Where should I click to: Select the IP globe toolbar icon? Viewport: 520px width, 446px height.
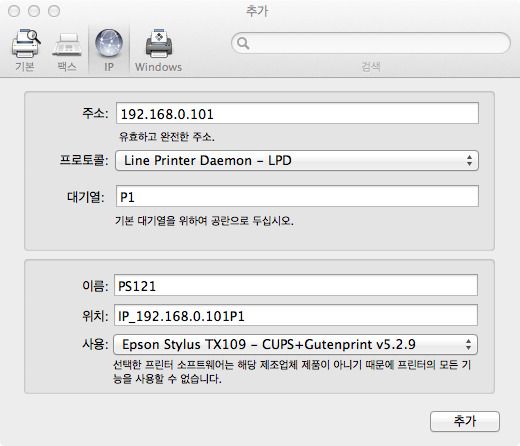click(x=109, y=43)
